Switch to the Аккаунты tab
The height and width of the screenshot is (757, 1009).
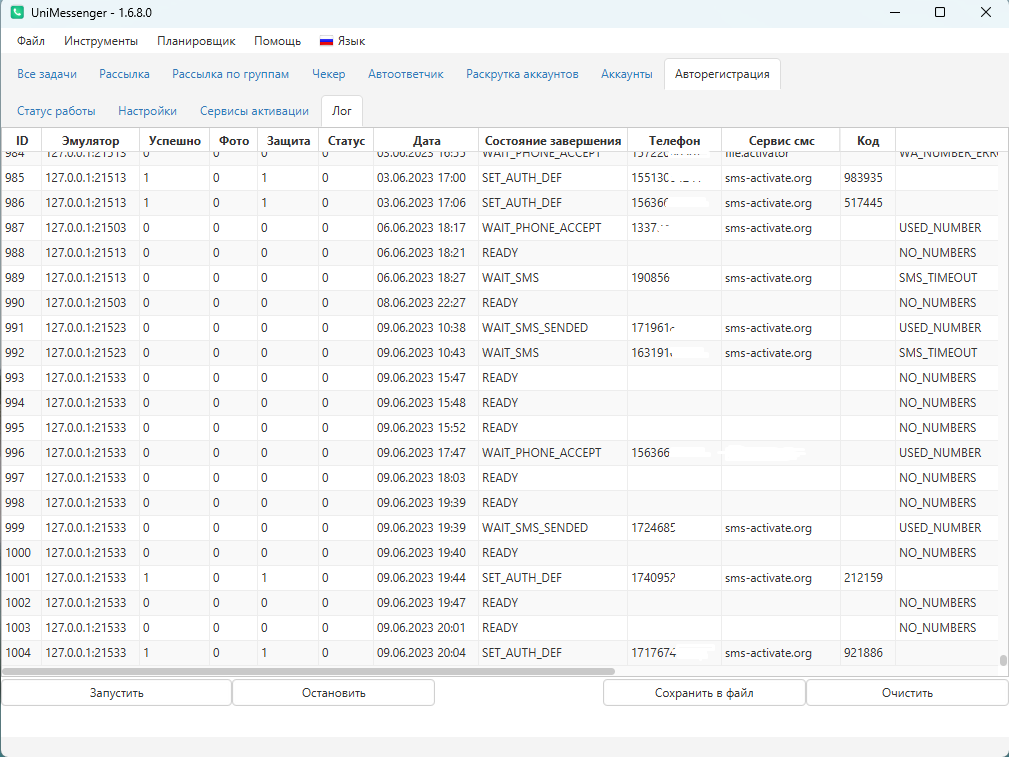627,74
